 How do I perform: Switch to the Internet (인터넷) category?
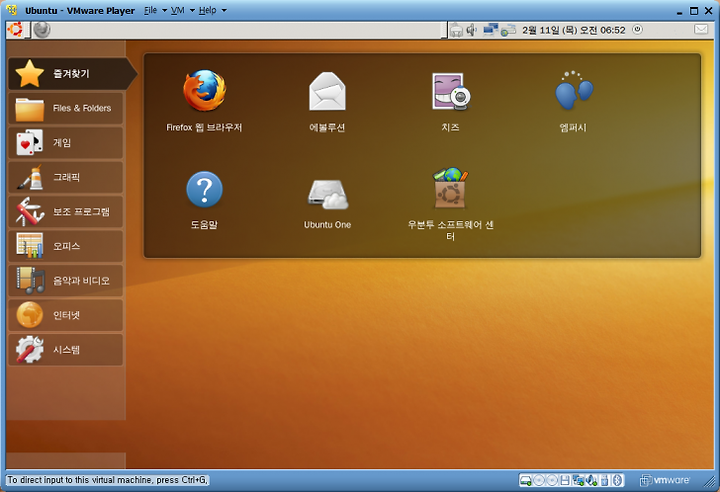[66, 315]
